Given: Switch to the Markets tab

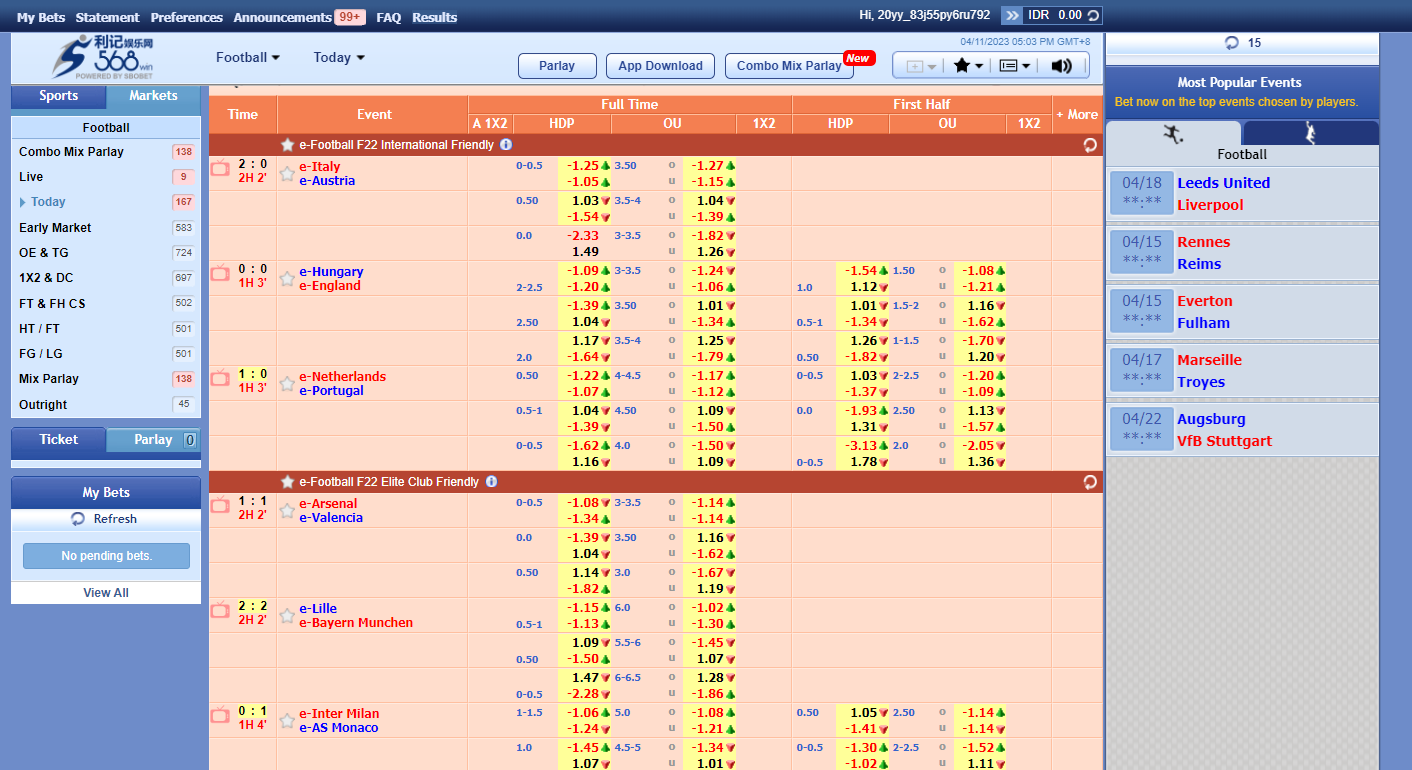Looking at the screenshot, I should pyautogui.click(x=153, y=96).
